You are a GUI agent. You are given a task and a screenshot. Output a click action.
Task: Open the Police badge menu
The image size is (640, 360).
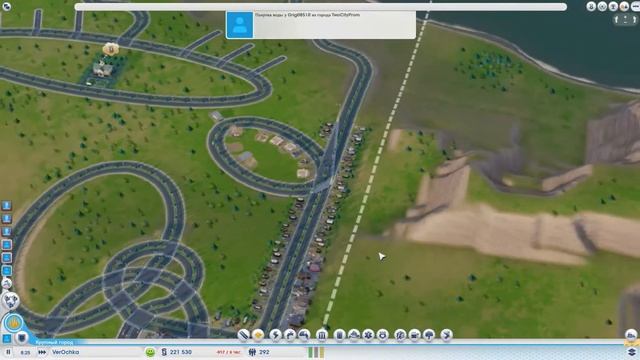point(383,335)
